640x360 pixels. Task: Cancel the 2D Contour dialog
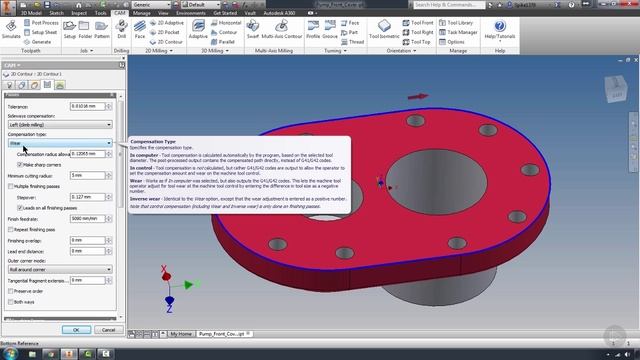click(x=109, y=330)
